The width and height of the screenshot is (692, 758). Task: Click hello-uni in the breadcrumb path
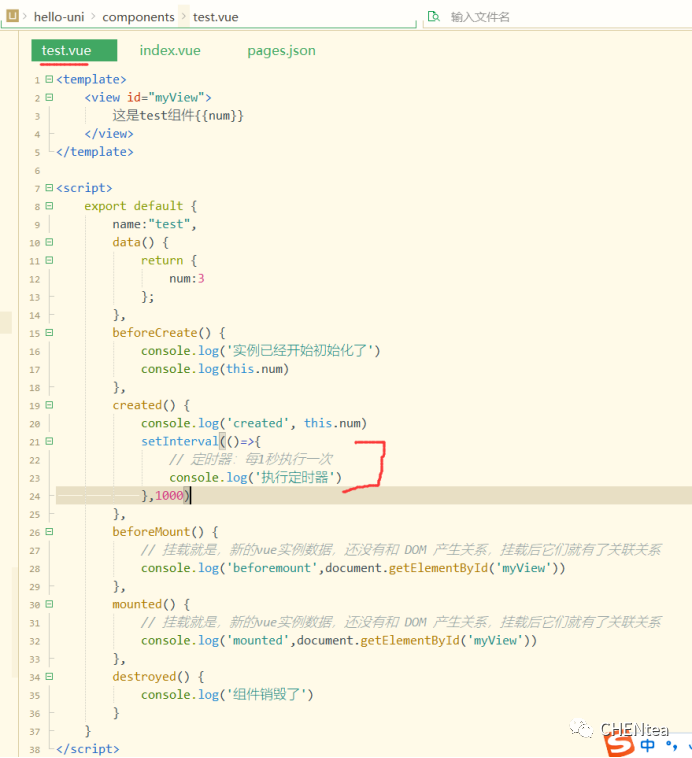tap(60, 17)
